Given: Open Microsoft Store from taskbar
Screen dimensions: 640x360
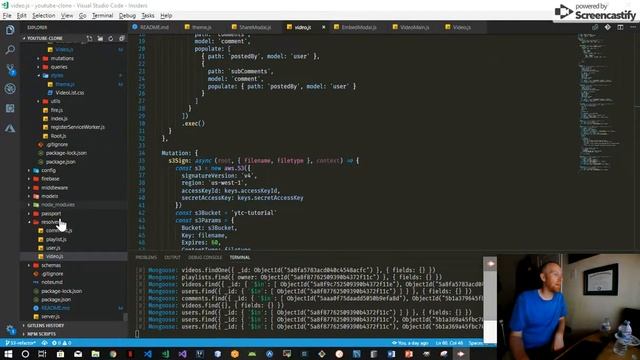Looking at the screenshot, I should click(60, 354).
